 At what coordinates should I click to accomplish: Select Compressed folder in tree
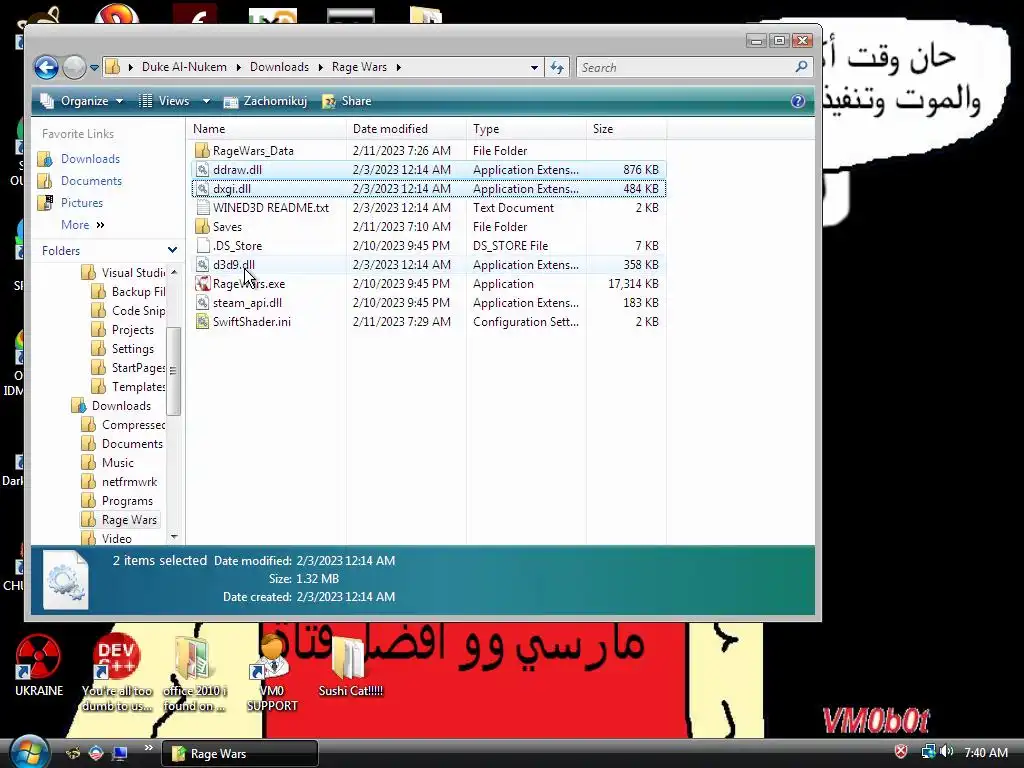(123, 424)
